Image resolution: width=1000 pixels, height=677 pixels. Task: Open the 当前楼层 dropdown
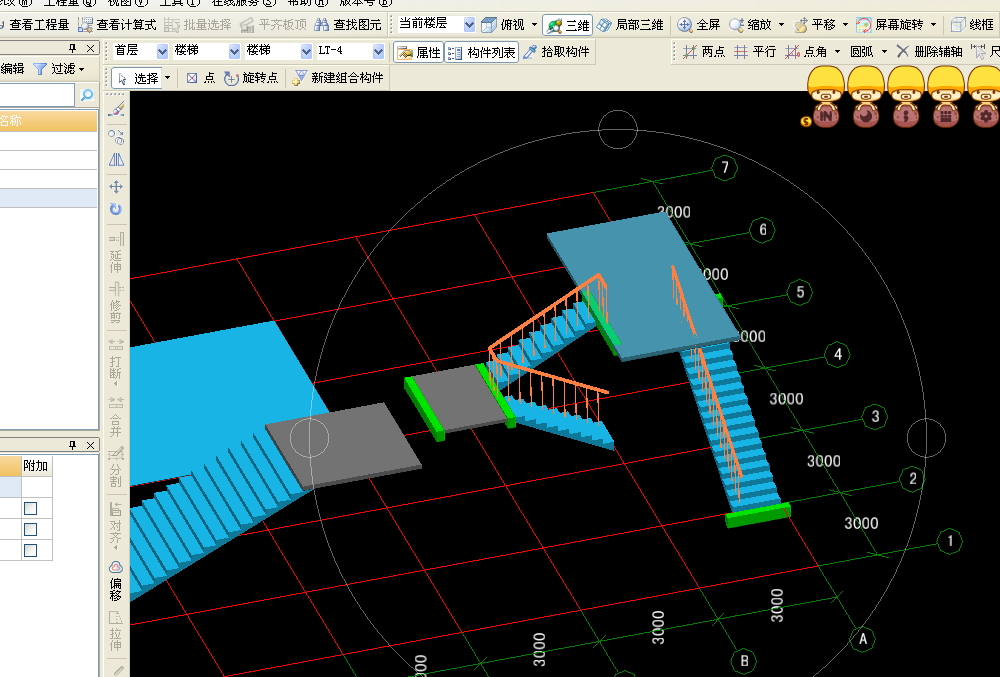tap(468, 24)
